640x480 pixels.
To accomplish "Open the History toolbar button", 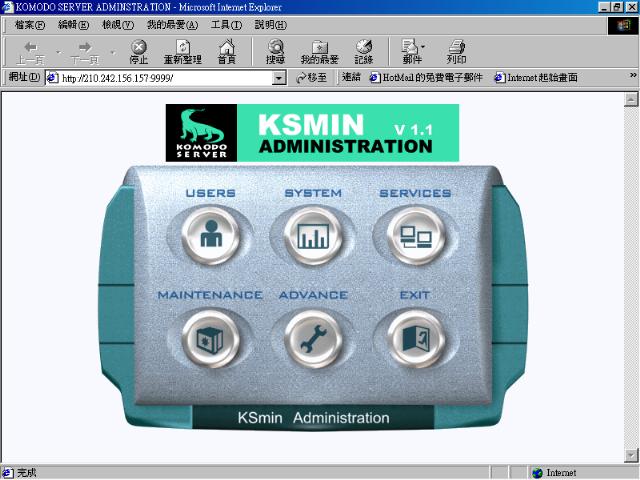I will (x=363, y=52).
